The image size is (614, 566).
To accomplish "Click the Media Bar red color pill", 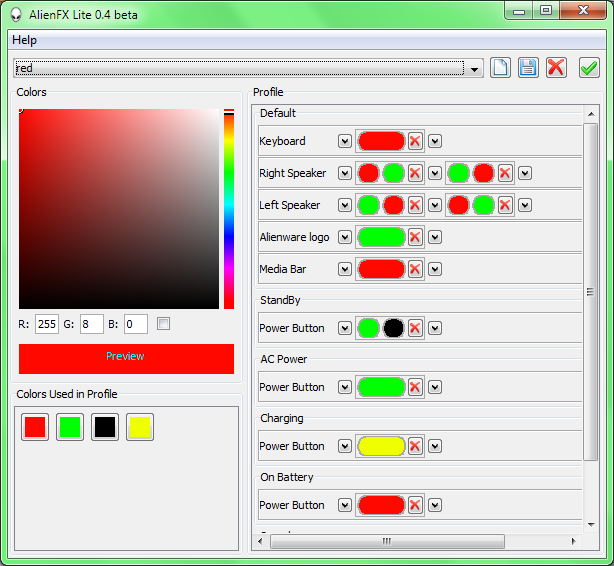I will click(381, 269).
